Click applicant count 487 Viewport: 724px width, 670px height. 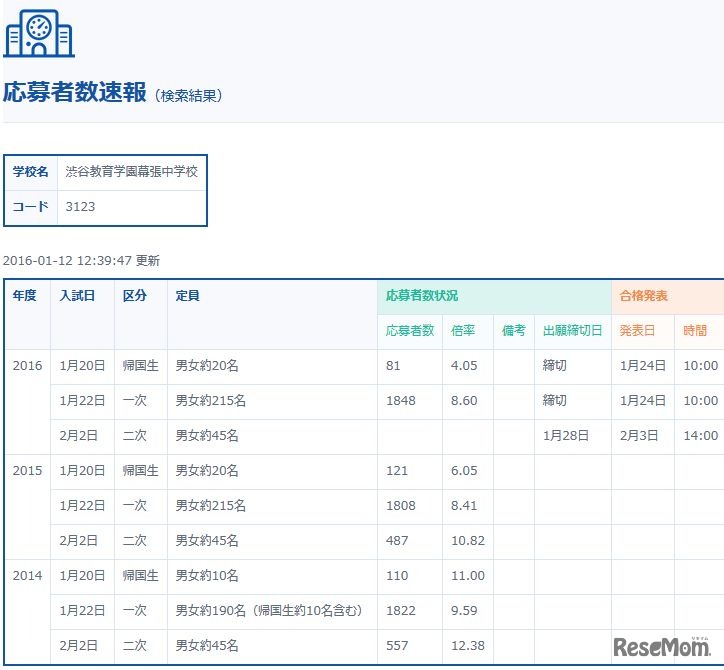pos(397,540)
